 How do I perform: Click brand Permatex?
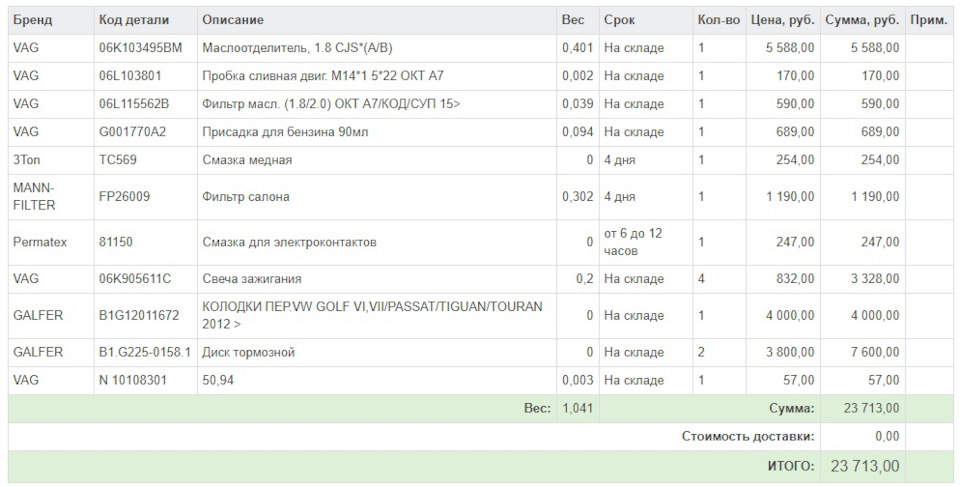point(40,242)
